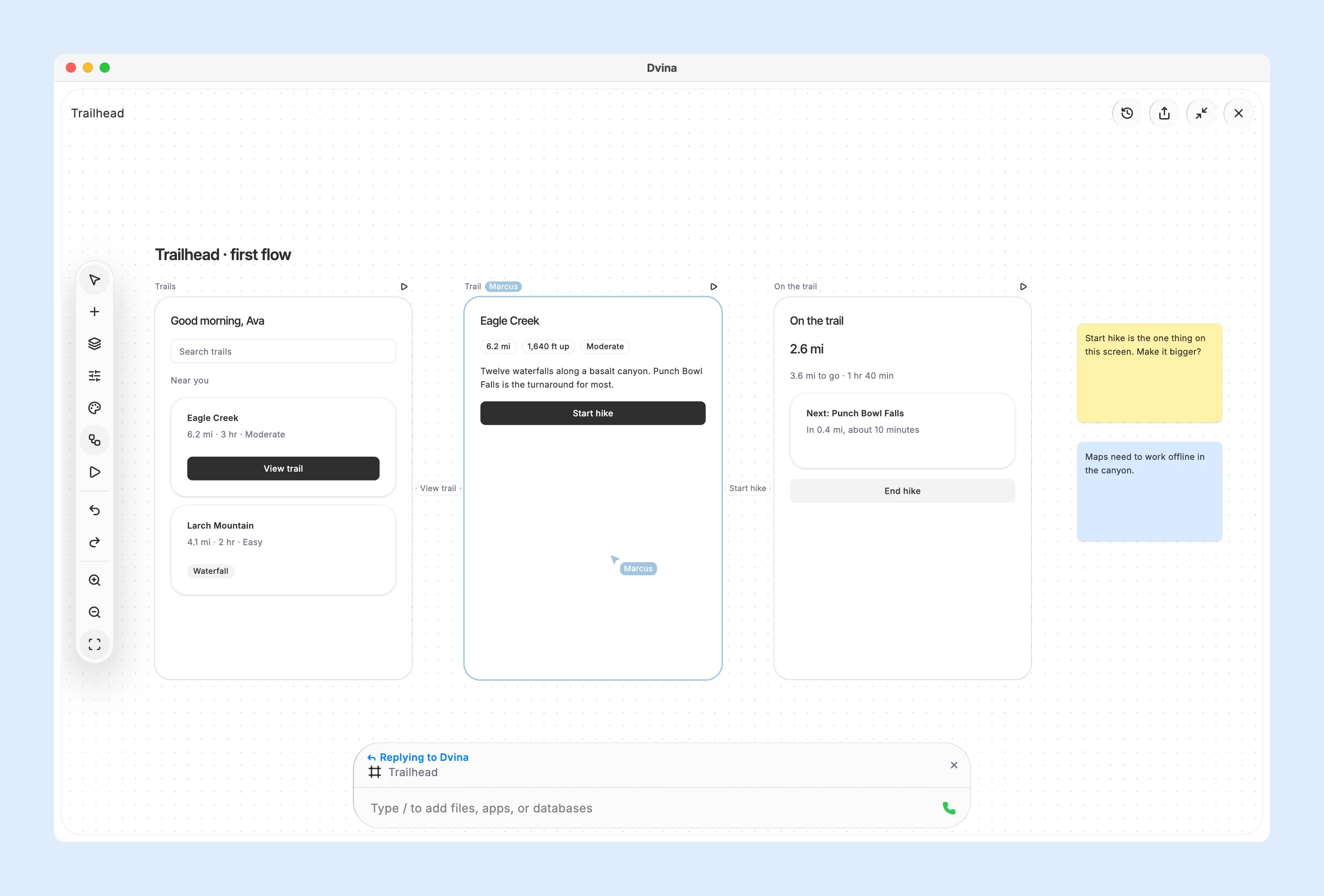This screenshot has width=1324, height=896.
Task: Undo the last action
Action: click(x=95, y=510)
